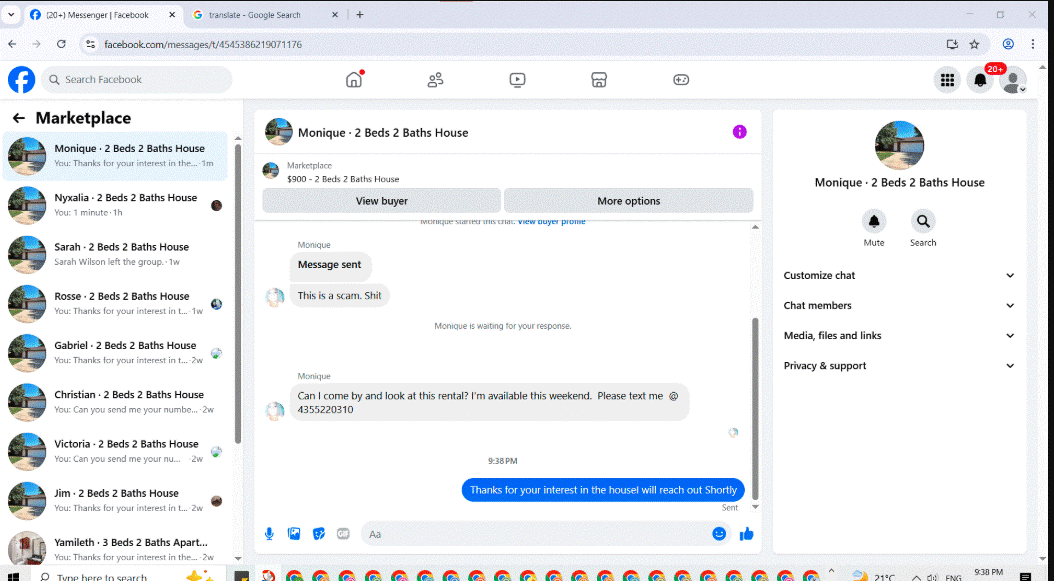1054x581 pixels.
Task: Open Gabriel 2 Beds 2 Baths House chat
Action: (116, 352)
